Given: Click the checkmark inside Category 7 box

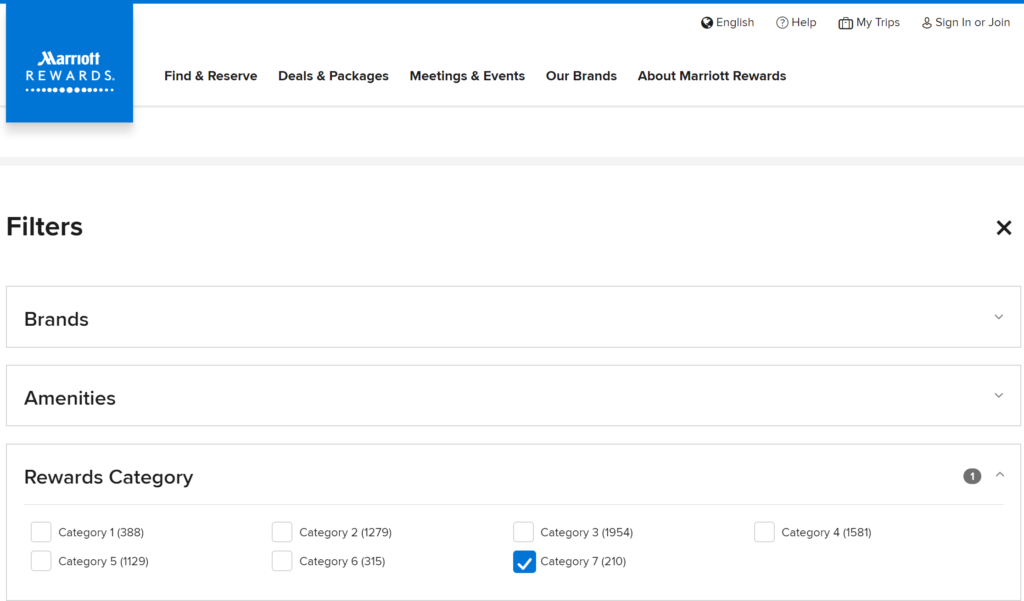Looking at the screenshot, I should 524,561.
